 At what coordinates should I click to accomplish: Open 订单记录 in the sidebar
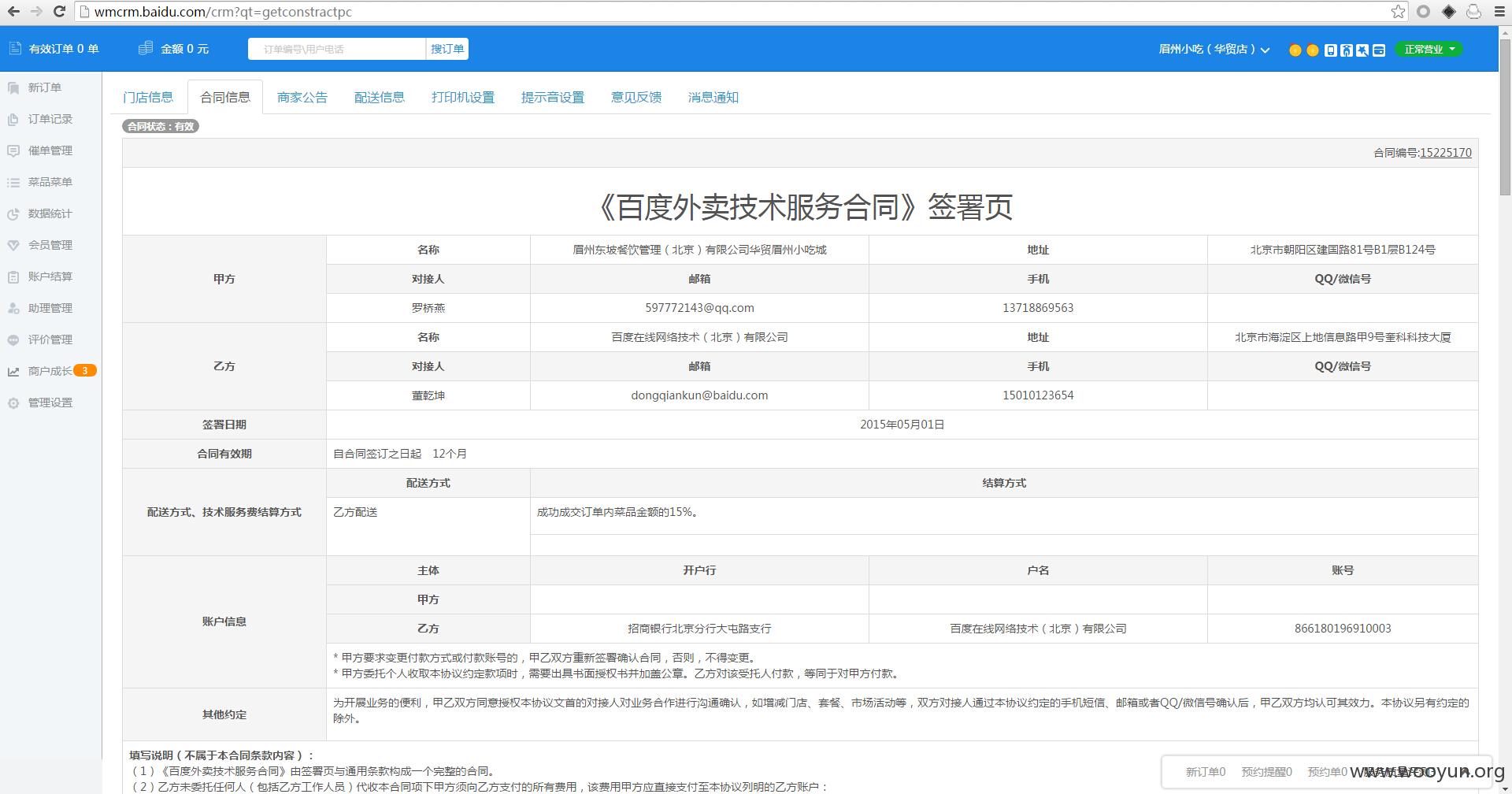click(x=50, y=119)
